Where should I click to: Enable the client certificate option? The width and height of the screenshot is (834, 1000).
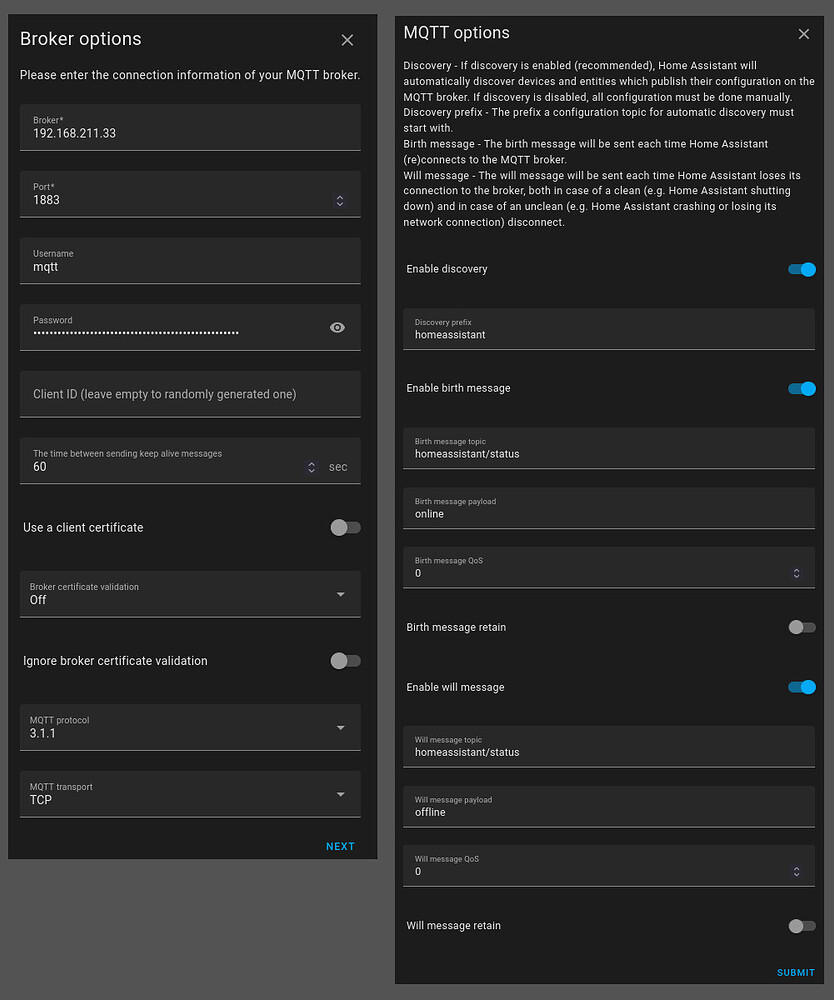point(345,527)
